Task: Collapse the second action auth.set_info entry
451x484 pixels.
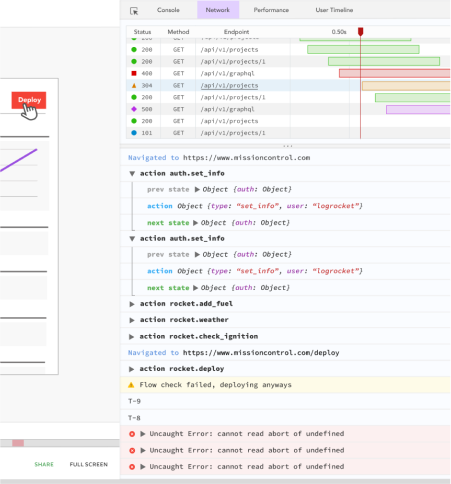Action: 132,239
